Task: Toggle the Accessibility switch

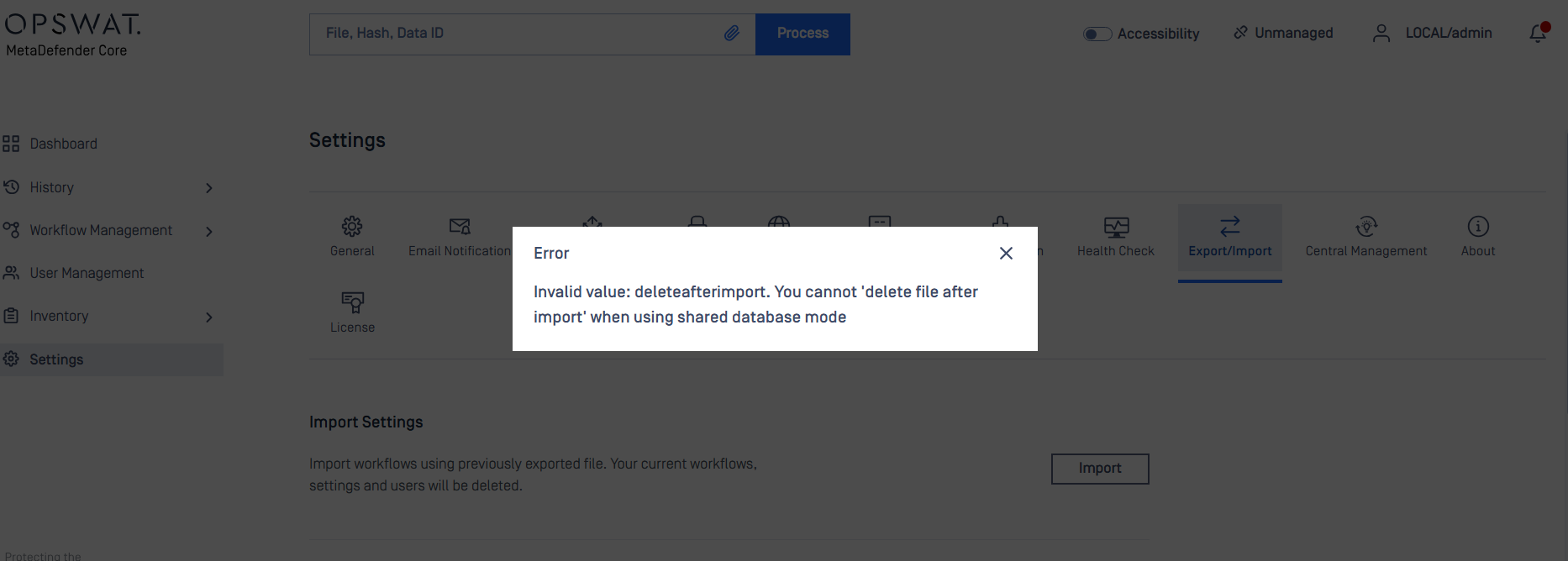Action: [x=1097, y=34]
